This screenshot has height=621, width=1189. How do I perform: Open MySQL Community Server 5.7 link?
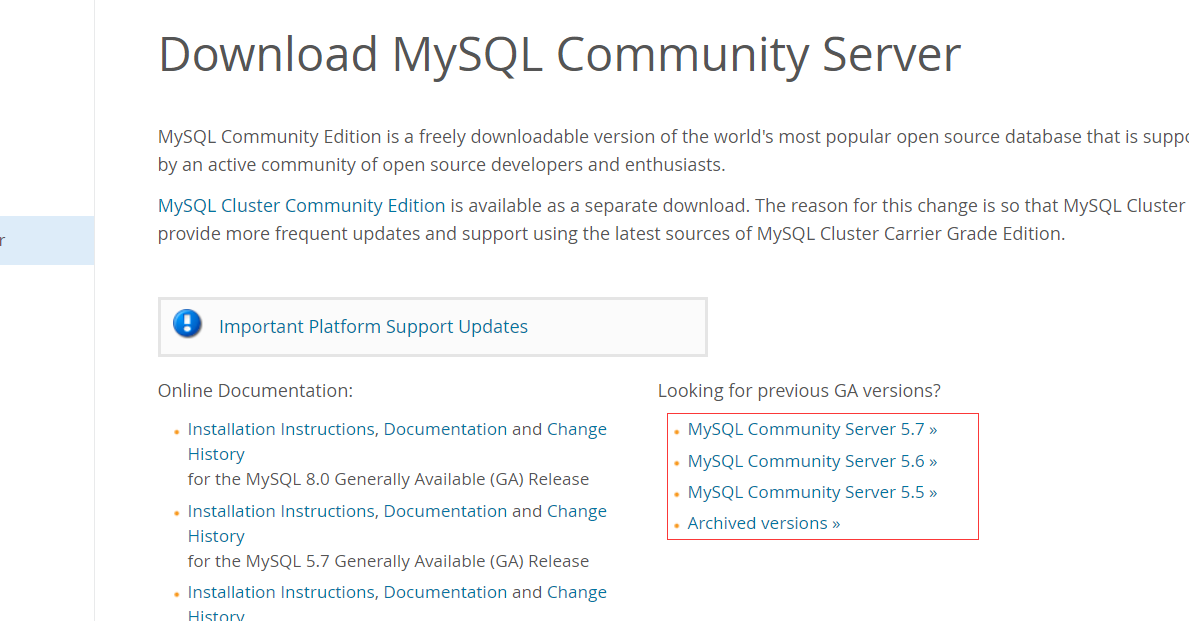tap(812, 429)
